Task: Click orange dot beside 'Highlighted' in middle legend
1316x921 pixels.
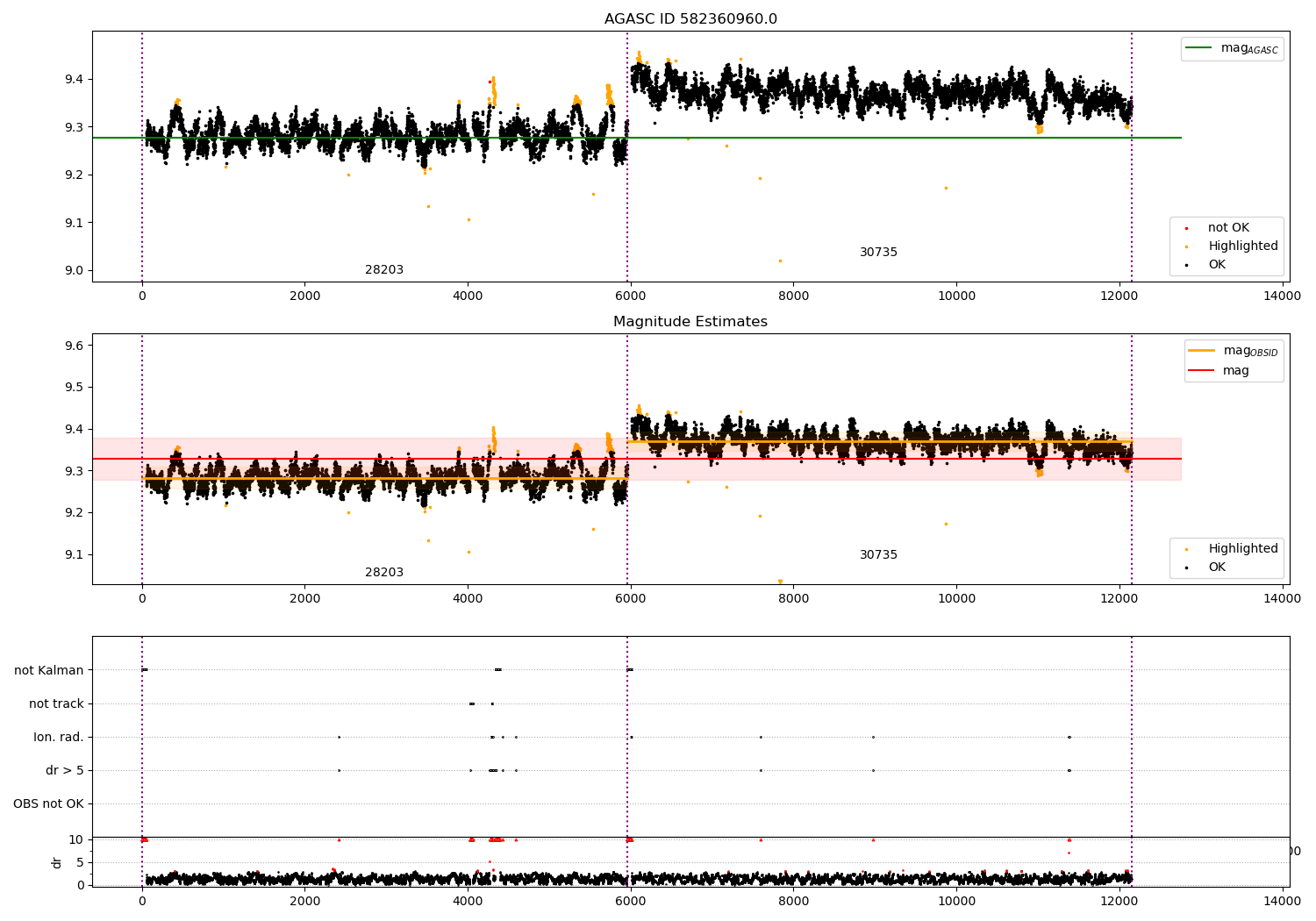Action: 1187,549
